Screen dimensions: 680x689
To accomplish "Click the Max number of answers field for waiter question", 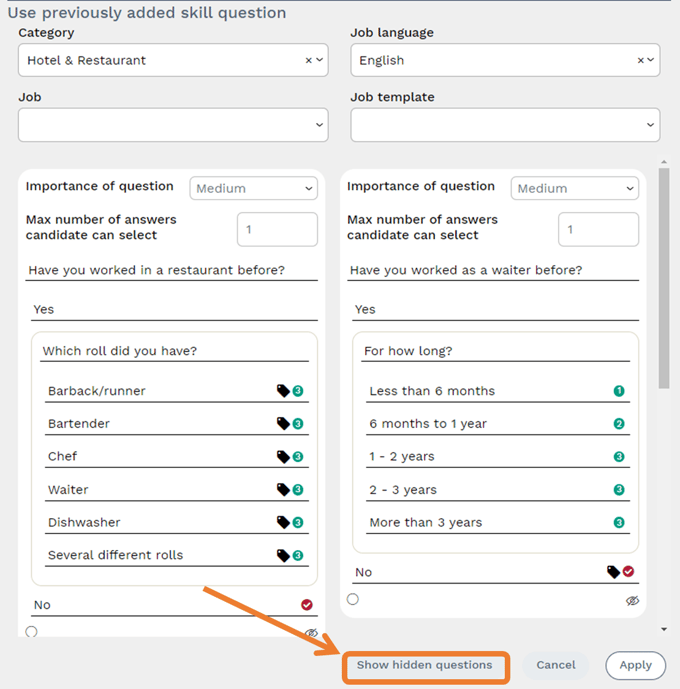I will point(598,229).
